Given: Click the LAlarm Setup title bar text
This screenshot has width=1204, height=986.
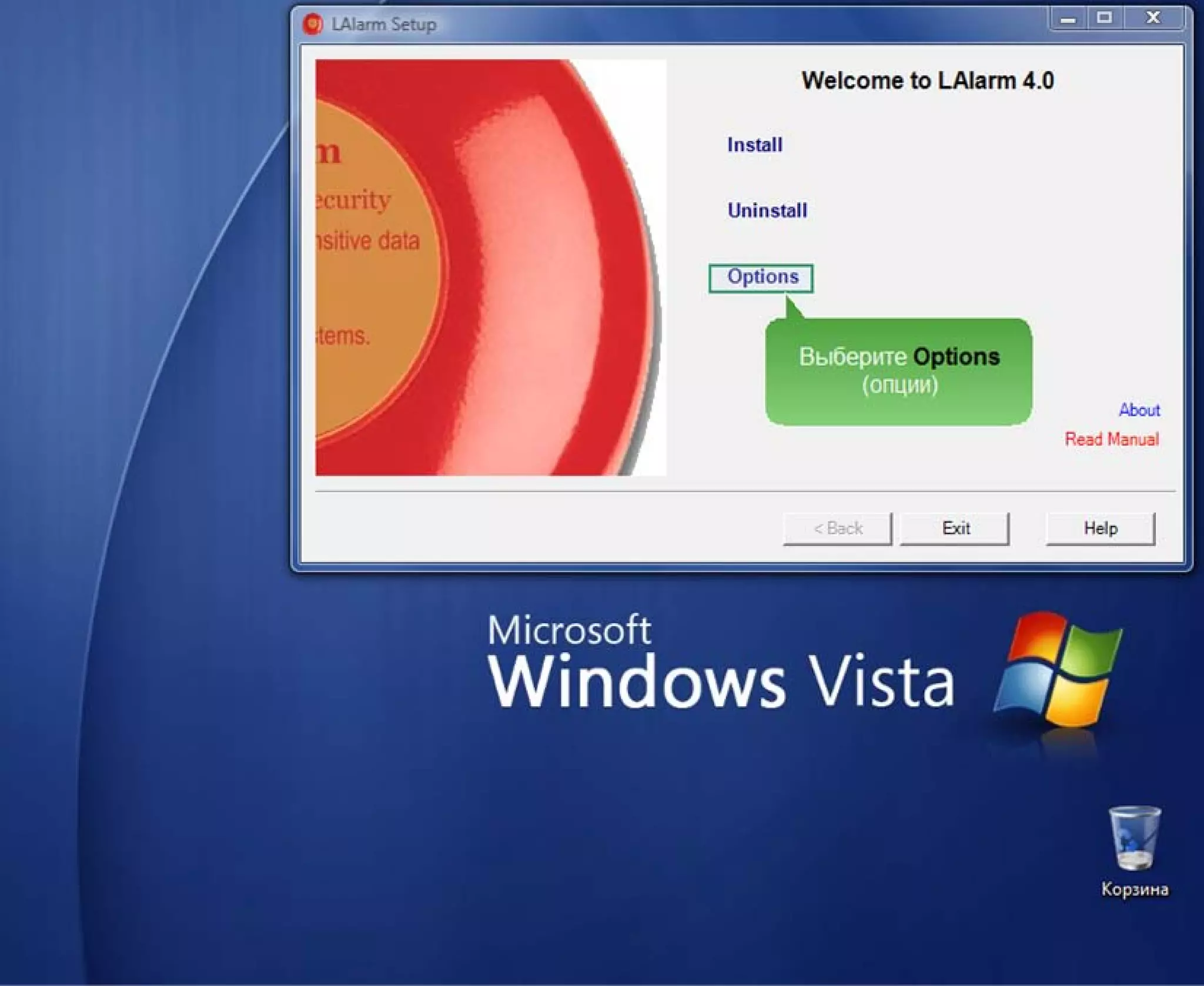Looking at the screenshot, I should pyautogui.click(x=383, y=25).
